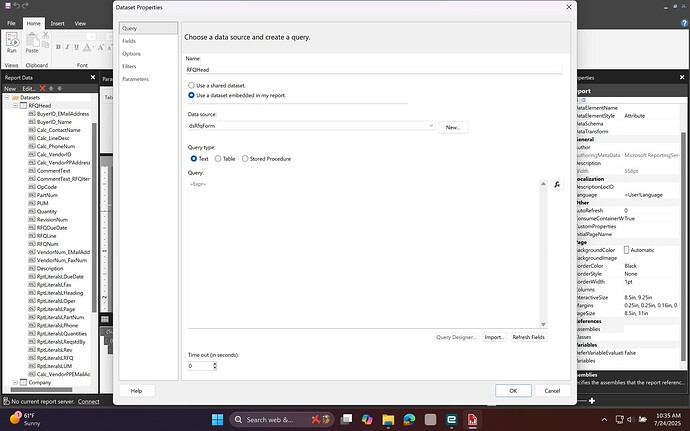Open the Data source dropdown
Image resolution: width=690 pixels, height=431 pixels.
431,125
